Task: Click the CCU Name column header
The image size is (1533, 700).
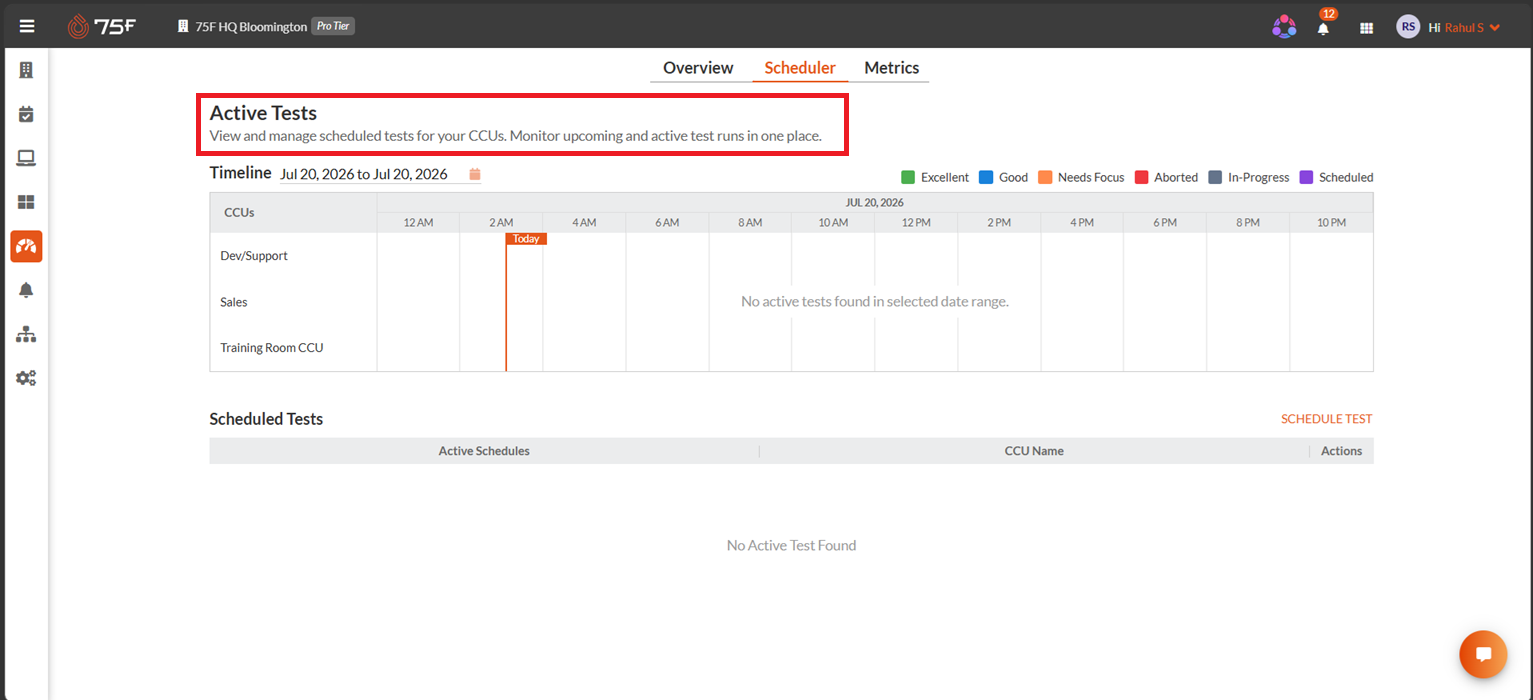Action: 1034,451
